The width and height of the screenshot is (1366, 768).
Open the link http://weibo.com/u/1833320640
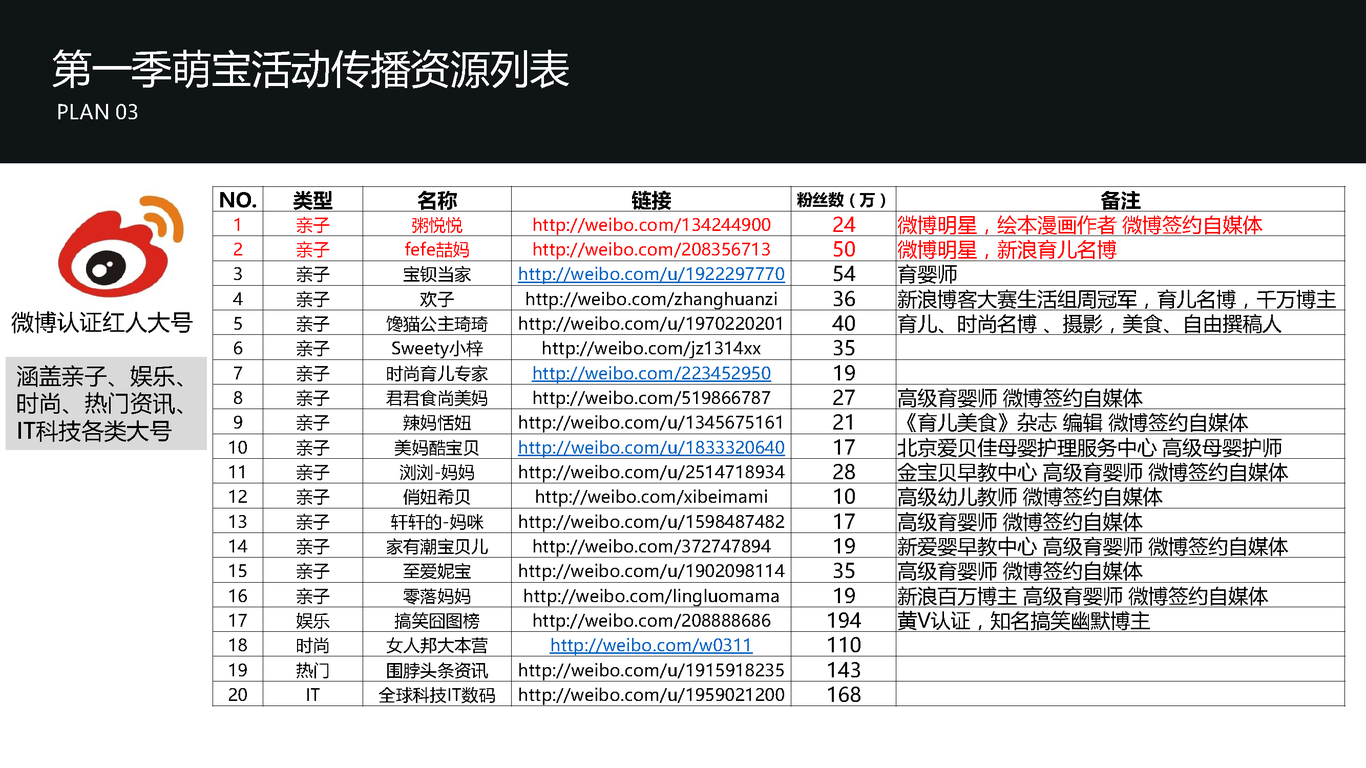click(651, 447)
